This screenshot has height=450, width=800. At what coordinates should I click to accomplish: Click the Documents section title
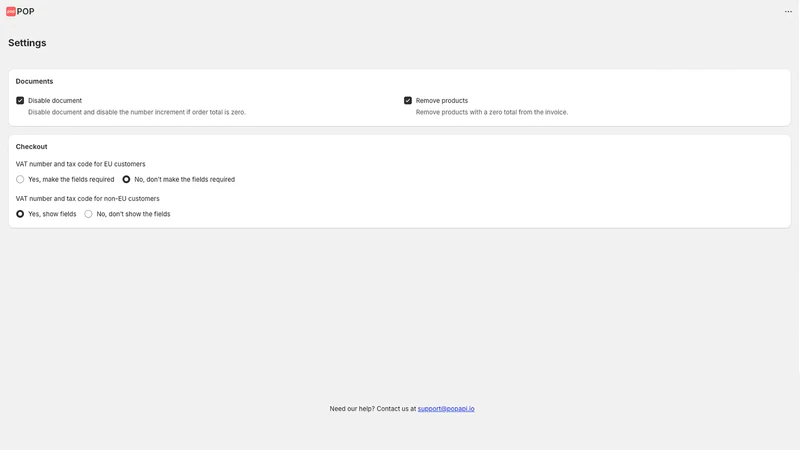34,81
